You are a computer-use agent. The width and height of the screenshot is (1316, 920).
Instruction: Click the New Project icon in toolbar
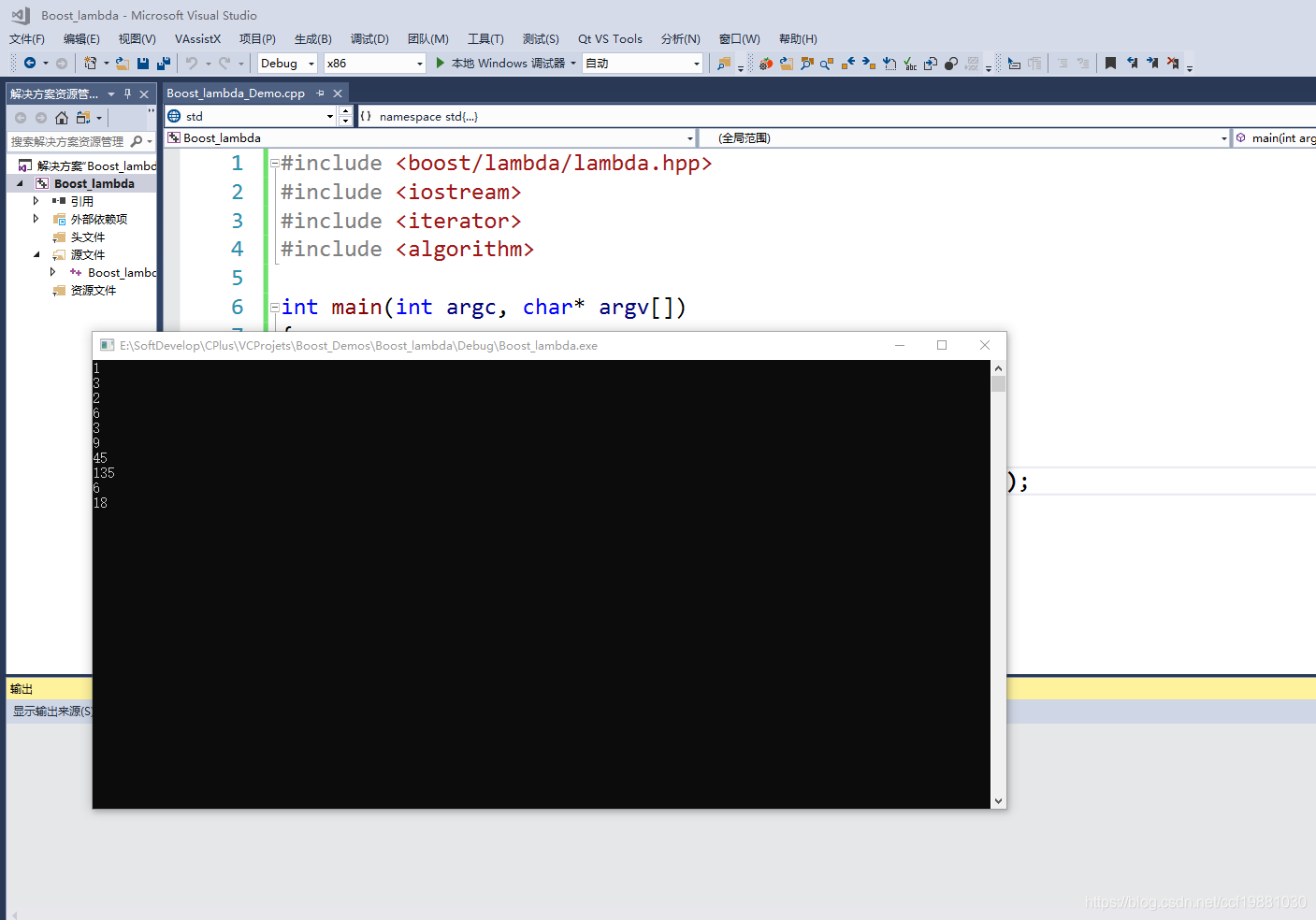(90, 63)
